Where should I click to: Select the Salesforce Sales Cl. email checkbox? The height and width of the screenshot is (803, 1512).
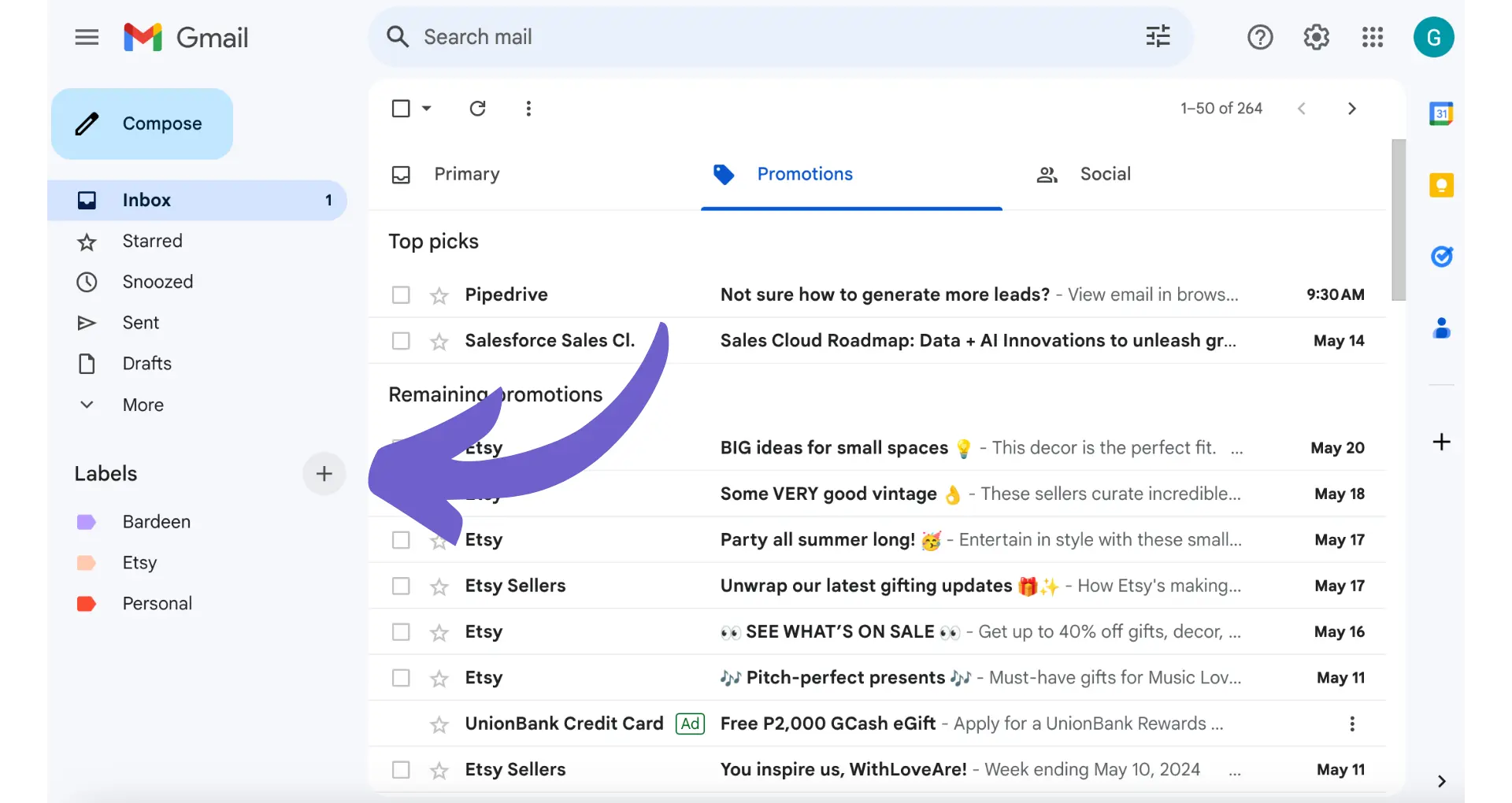point(401,341)
